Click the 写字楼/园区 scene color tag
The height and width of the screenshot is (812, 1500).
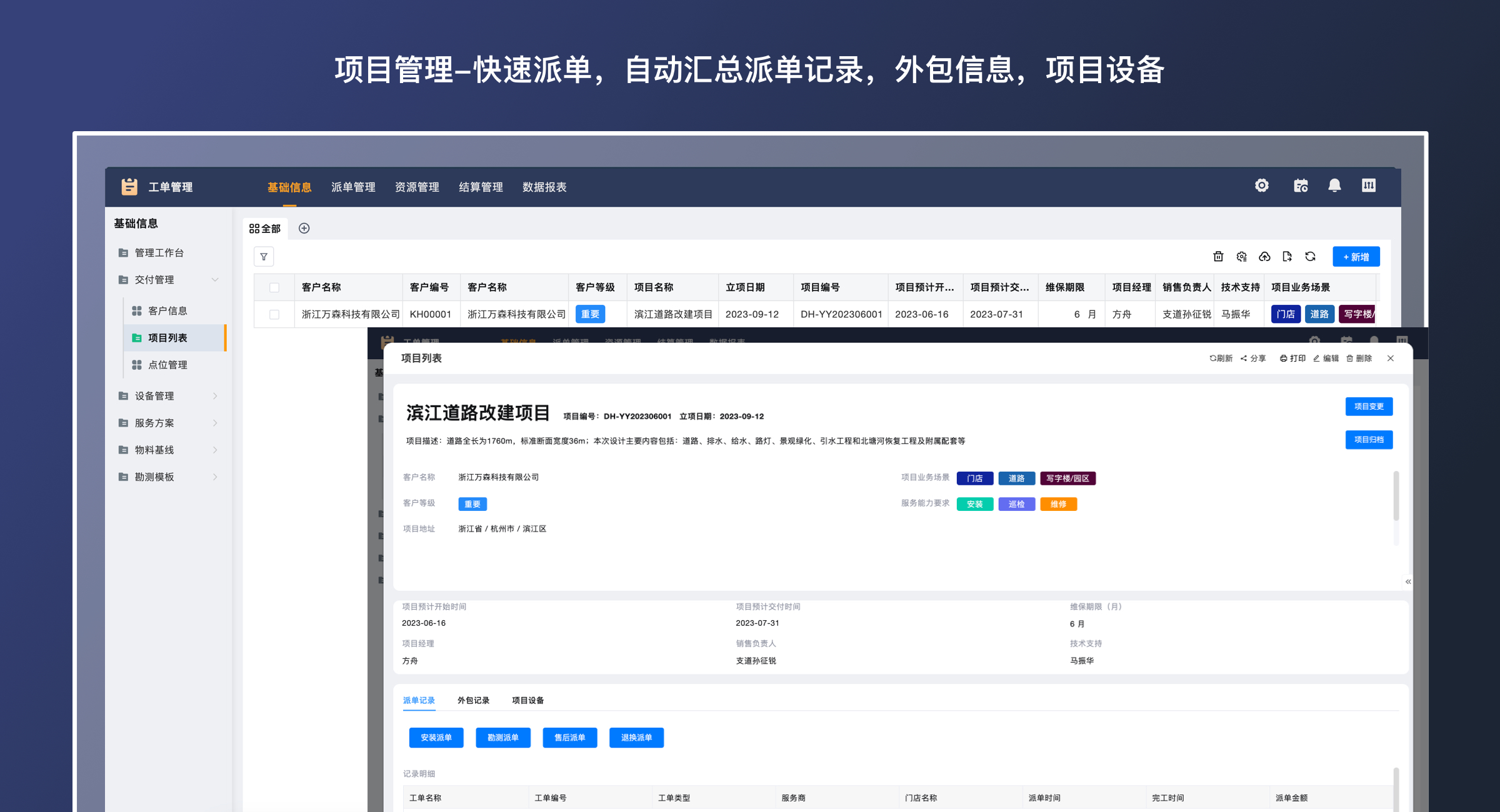(1067, 478)
